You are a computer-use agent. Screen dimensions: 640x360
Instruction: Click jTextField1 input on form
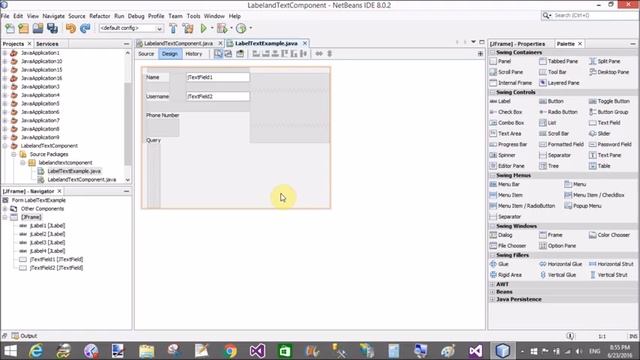pyautogui.click(x=218, y=77)
